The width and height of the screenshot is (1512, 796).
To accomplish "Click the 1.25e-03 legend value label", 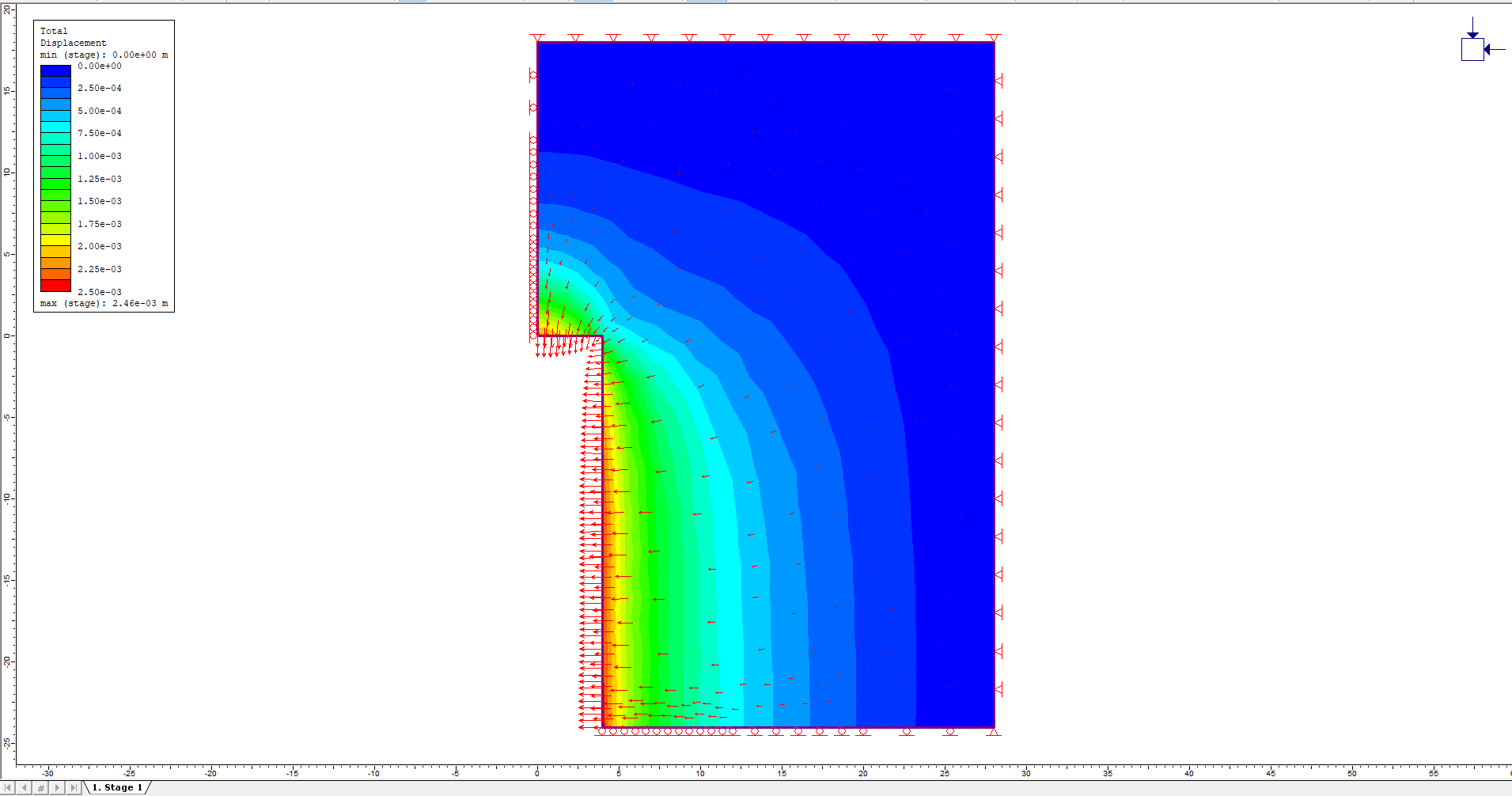I will [99, 179].
